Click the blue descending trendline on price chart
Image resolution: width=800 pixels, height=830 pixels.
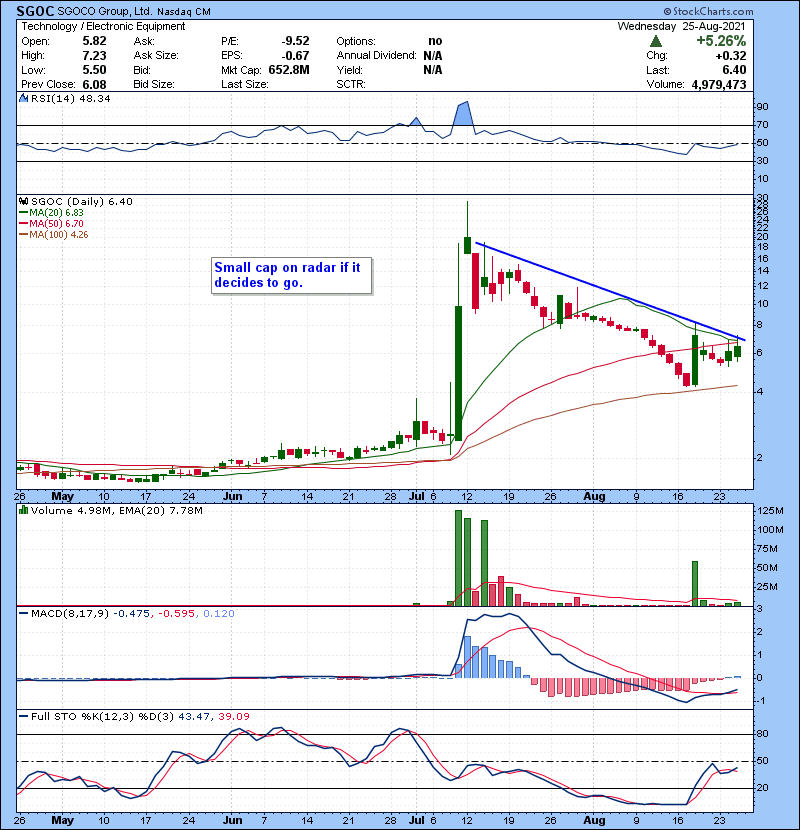[x=610, y=291]
